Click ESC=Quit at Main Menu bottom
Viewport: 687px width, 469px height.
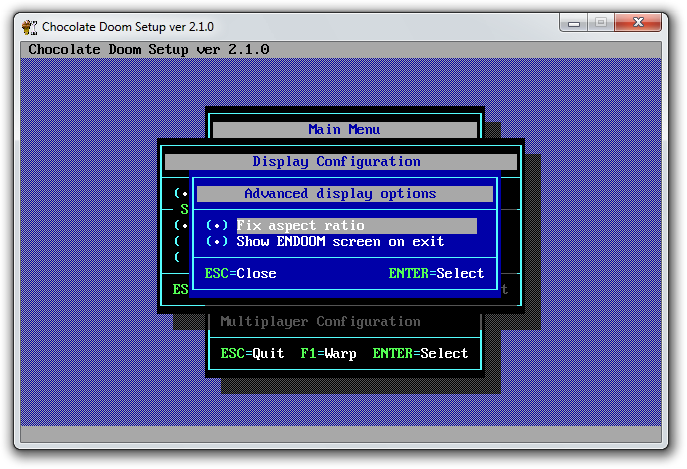pos(252,353)
